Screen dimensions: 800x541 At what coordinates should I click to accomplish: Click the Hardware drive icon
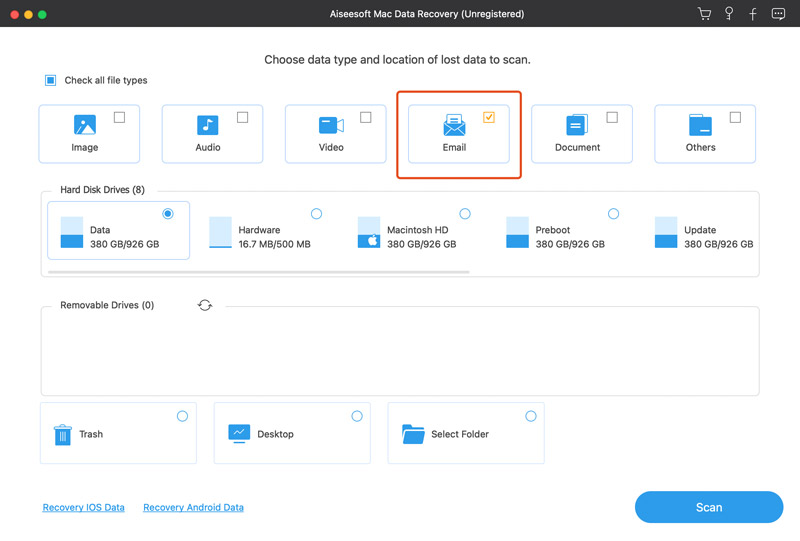pyautogui.click(x=220, y=232)
